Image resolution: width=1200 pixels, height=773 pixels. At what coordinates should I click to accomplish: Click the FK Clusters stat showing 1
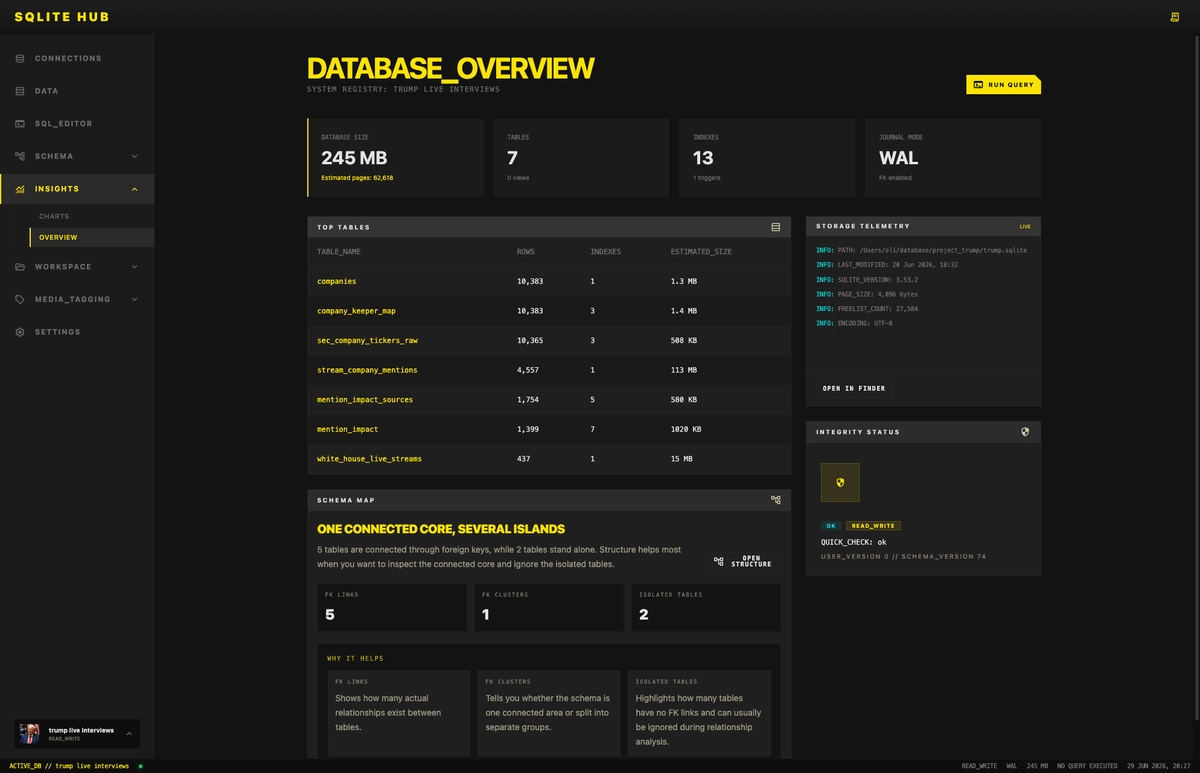(x=549, y=608)
